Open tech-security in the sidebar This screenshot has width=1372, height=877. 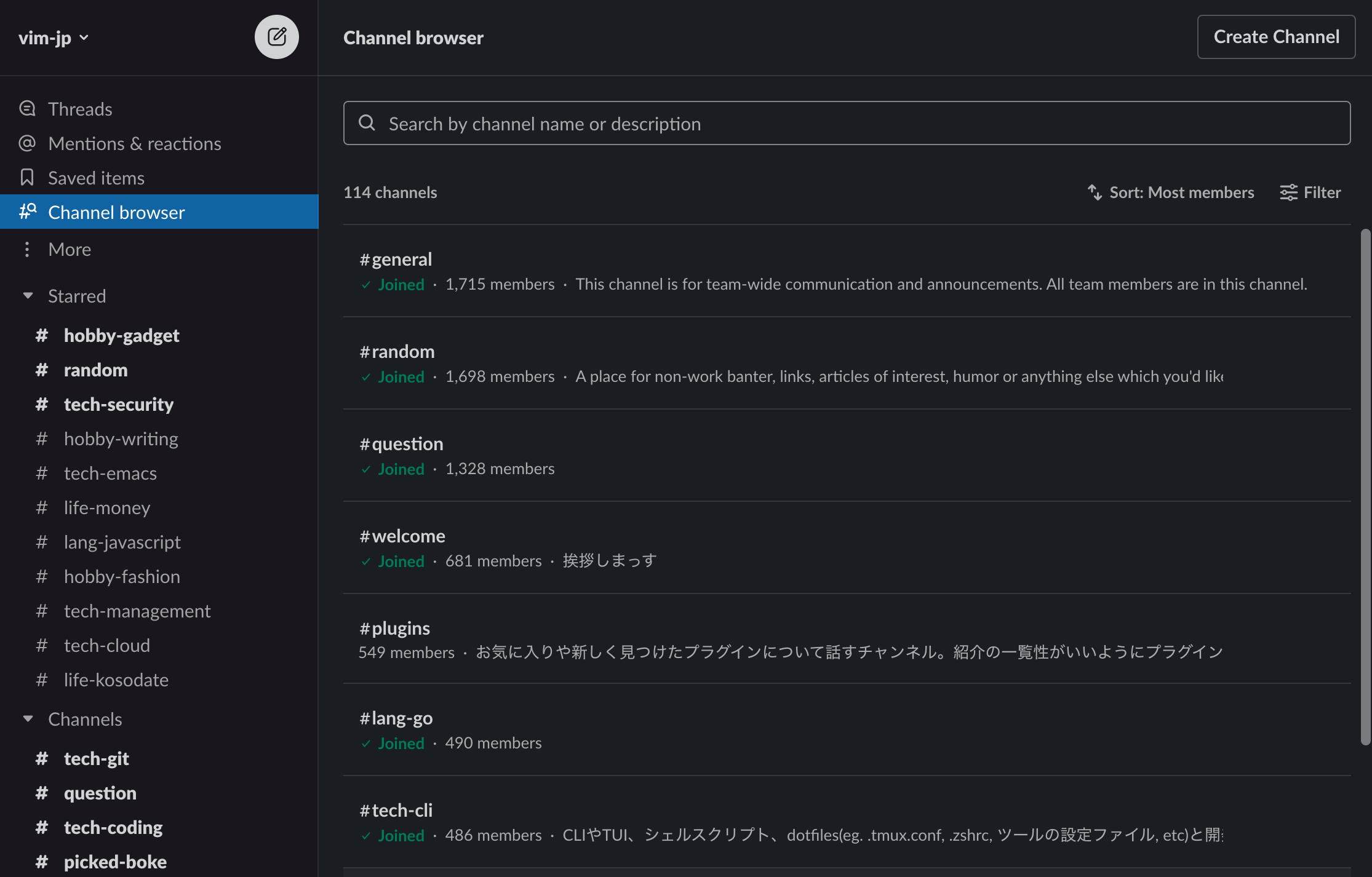118,404
